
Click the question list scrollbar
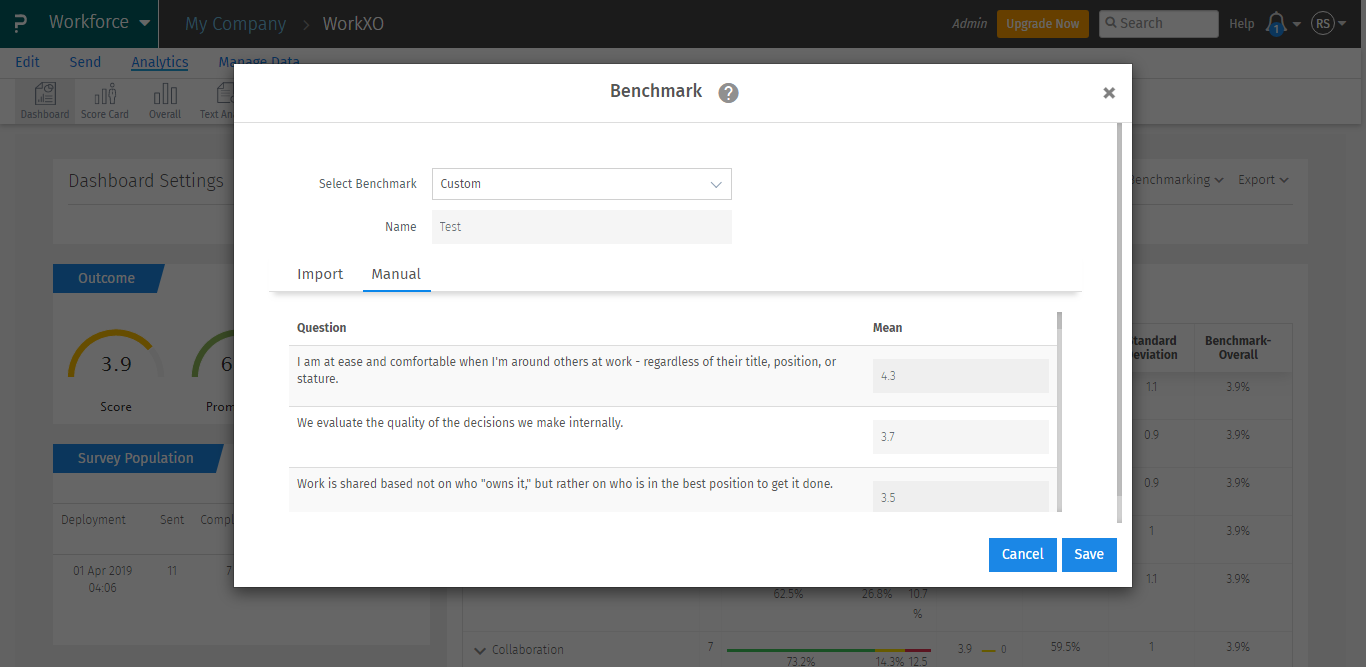[x=1059, y=410]
